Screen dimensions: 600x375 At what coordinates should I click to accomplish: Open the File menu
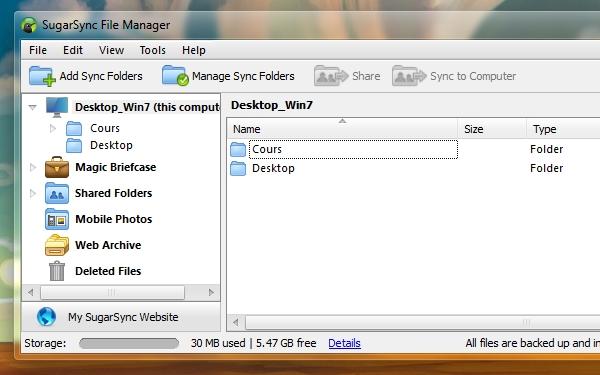click(x=38, y=50)
